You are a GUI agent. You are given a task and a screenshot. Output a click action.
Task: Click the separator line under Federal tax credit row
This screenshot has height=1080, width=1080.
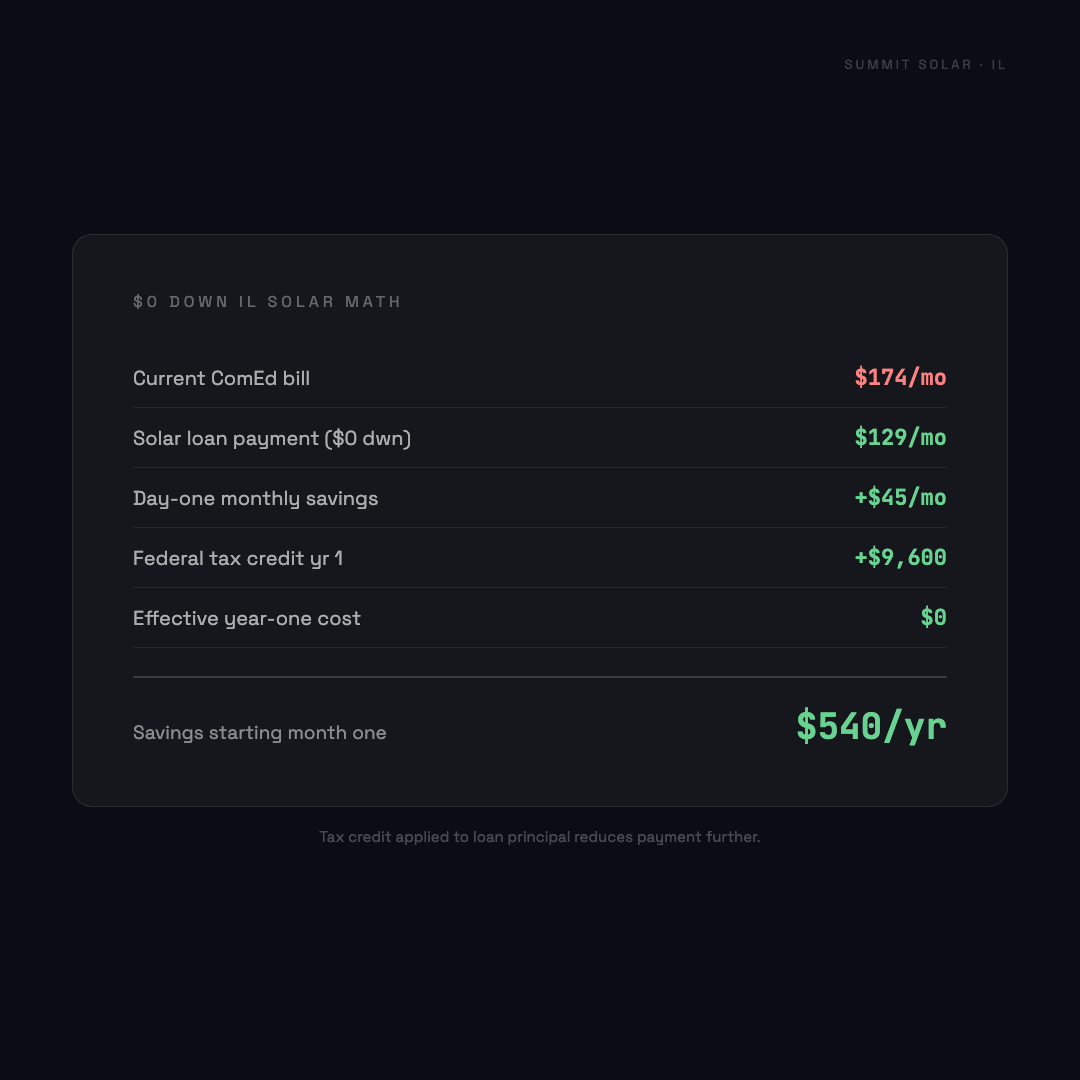point(540,587)
